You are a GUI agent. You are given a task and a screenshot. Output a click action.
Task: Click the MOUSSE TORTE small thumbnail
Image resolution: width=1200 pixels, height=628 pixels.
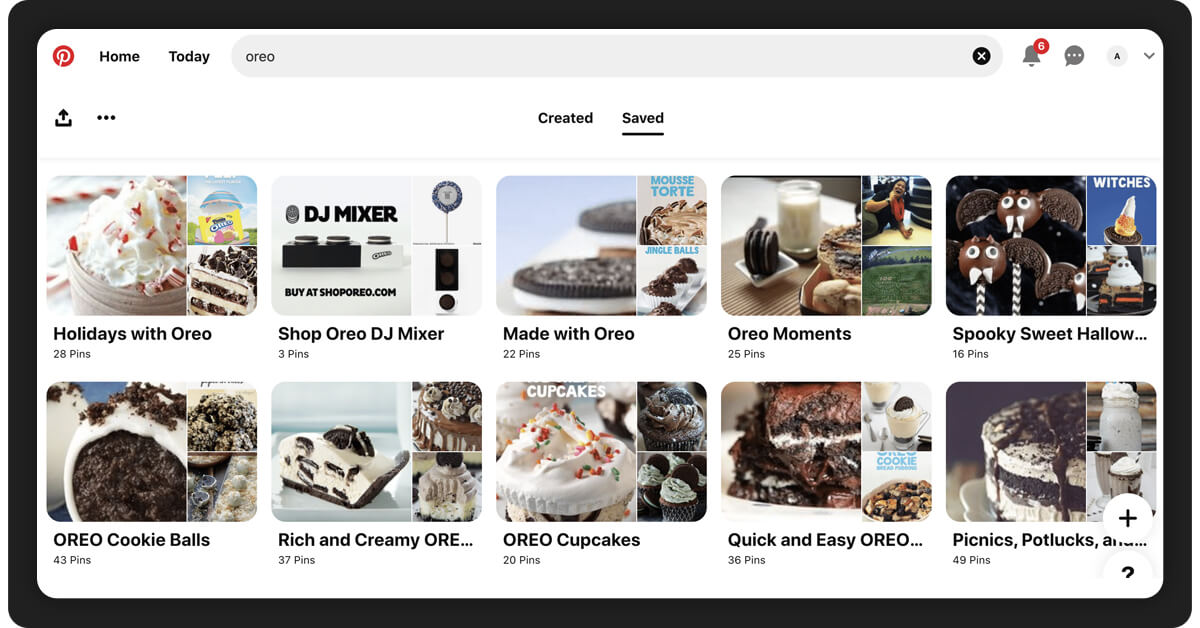672,210
